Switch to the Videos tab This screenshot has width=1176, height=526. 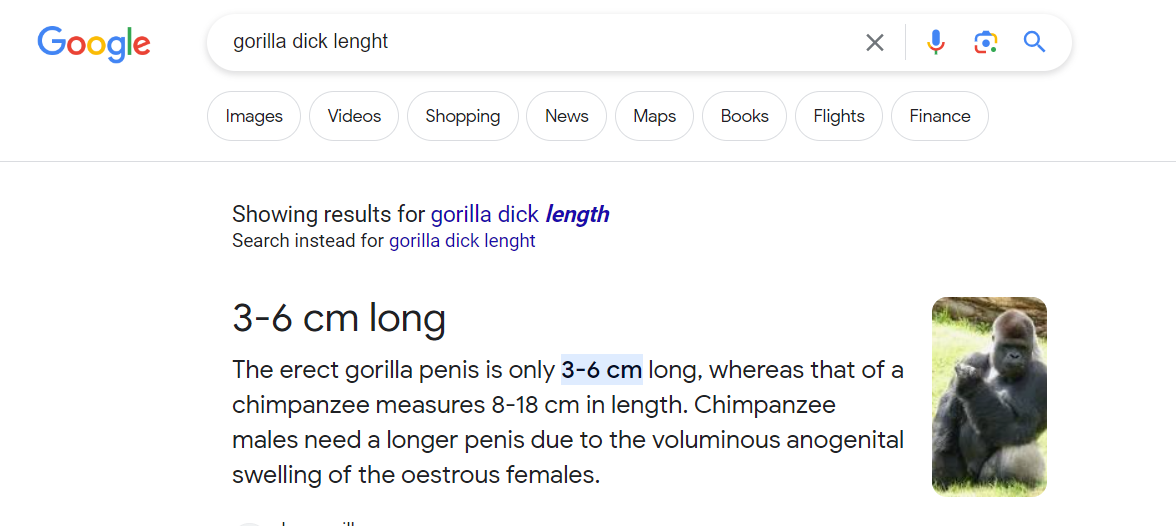point(354,116)
